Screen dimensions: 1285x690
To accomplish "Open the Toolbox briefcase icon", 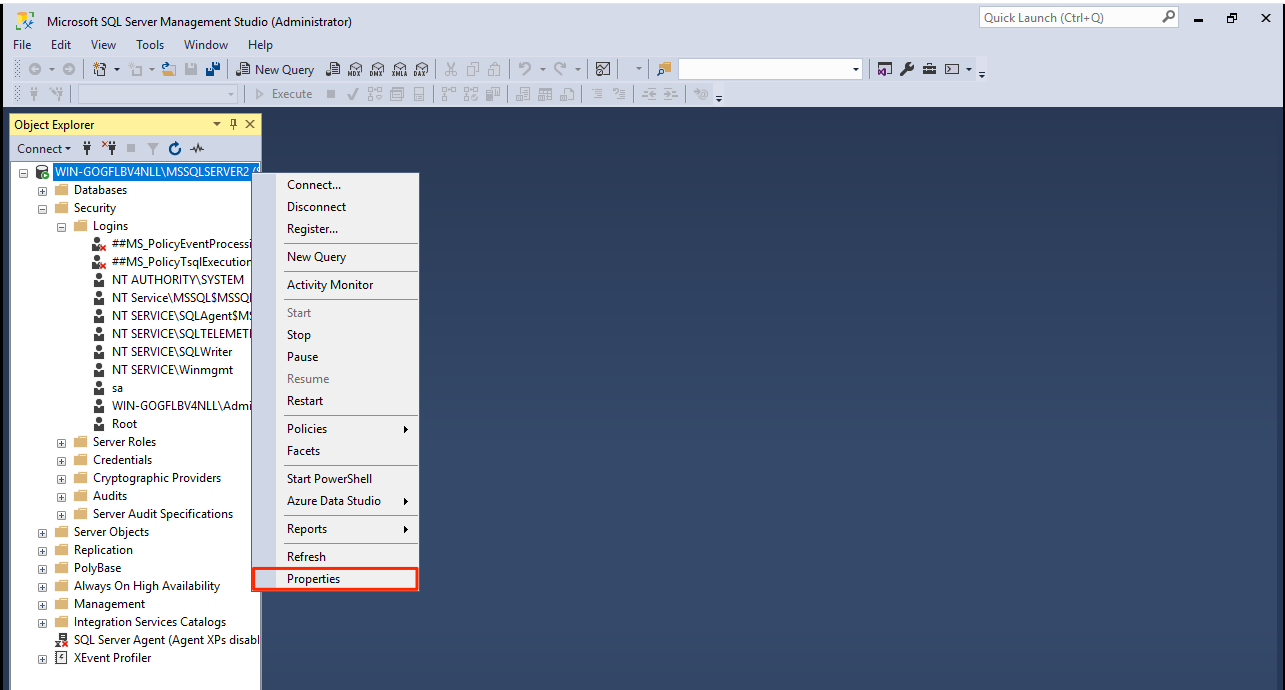I will (x=929, y=69).
